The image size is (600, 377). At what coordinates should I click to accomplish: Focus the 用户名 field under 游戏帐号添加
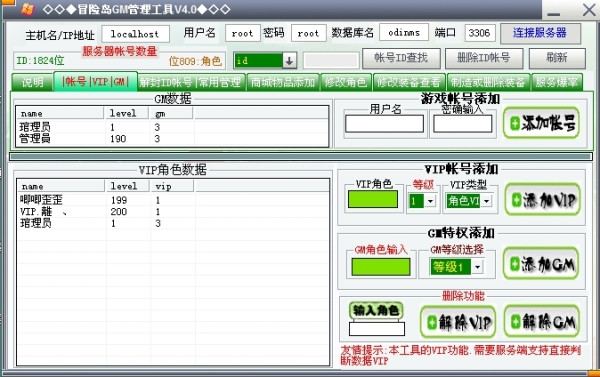pos(384,124)
